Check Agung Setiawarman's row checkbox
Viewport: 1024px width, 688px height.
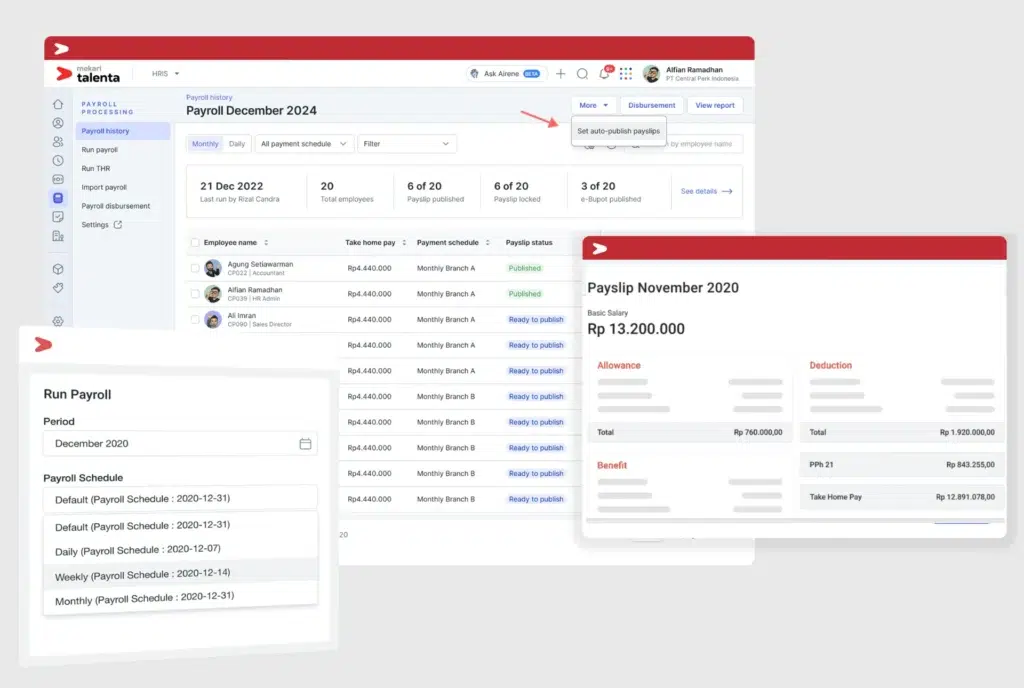click(194, 268)
